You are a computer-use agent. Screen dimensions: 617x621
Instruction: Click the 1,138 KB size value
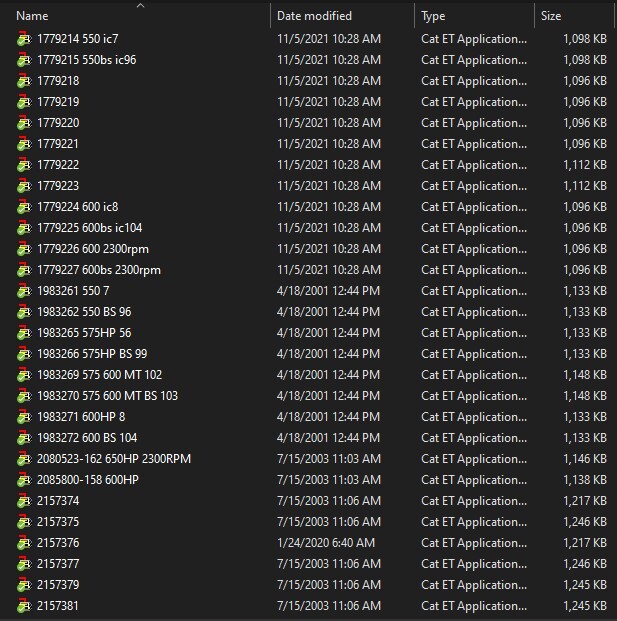[x=585, y=480]
